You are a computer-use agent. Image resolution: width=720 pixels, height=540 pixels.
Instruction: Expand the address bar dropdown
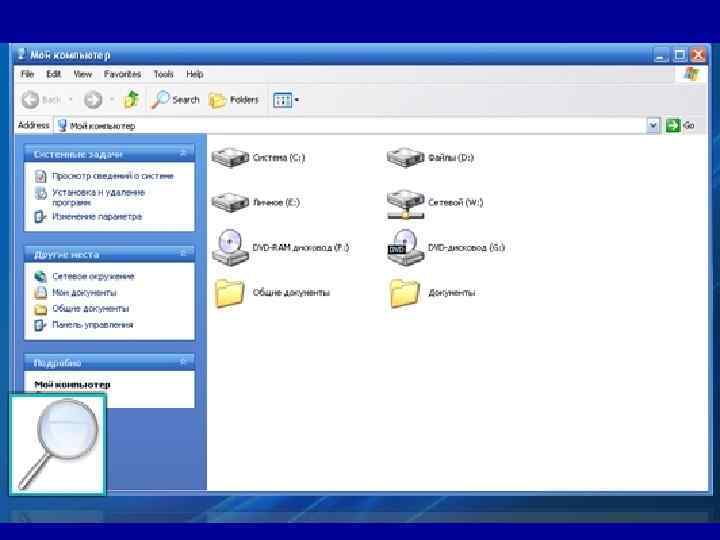coord(652,125)
